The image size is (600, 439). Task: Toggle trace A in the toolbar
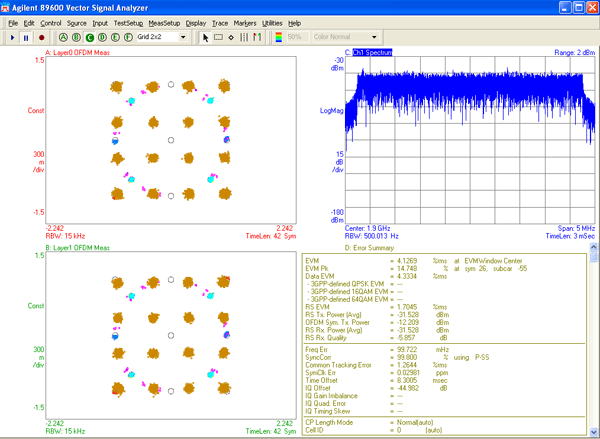[63, 37]
